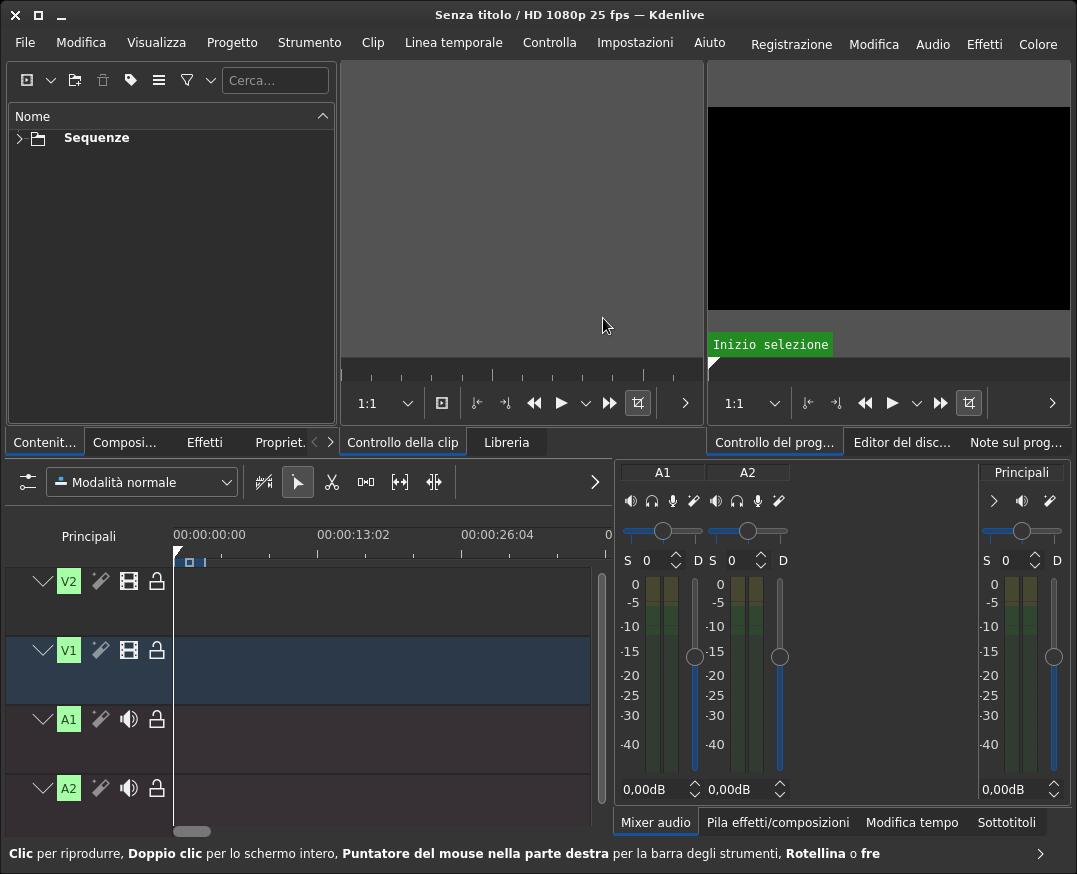Screen dimensions: 1077x874
Task: Set zone out point in clip monitor
Action: (x=506, y=403)
